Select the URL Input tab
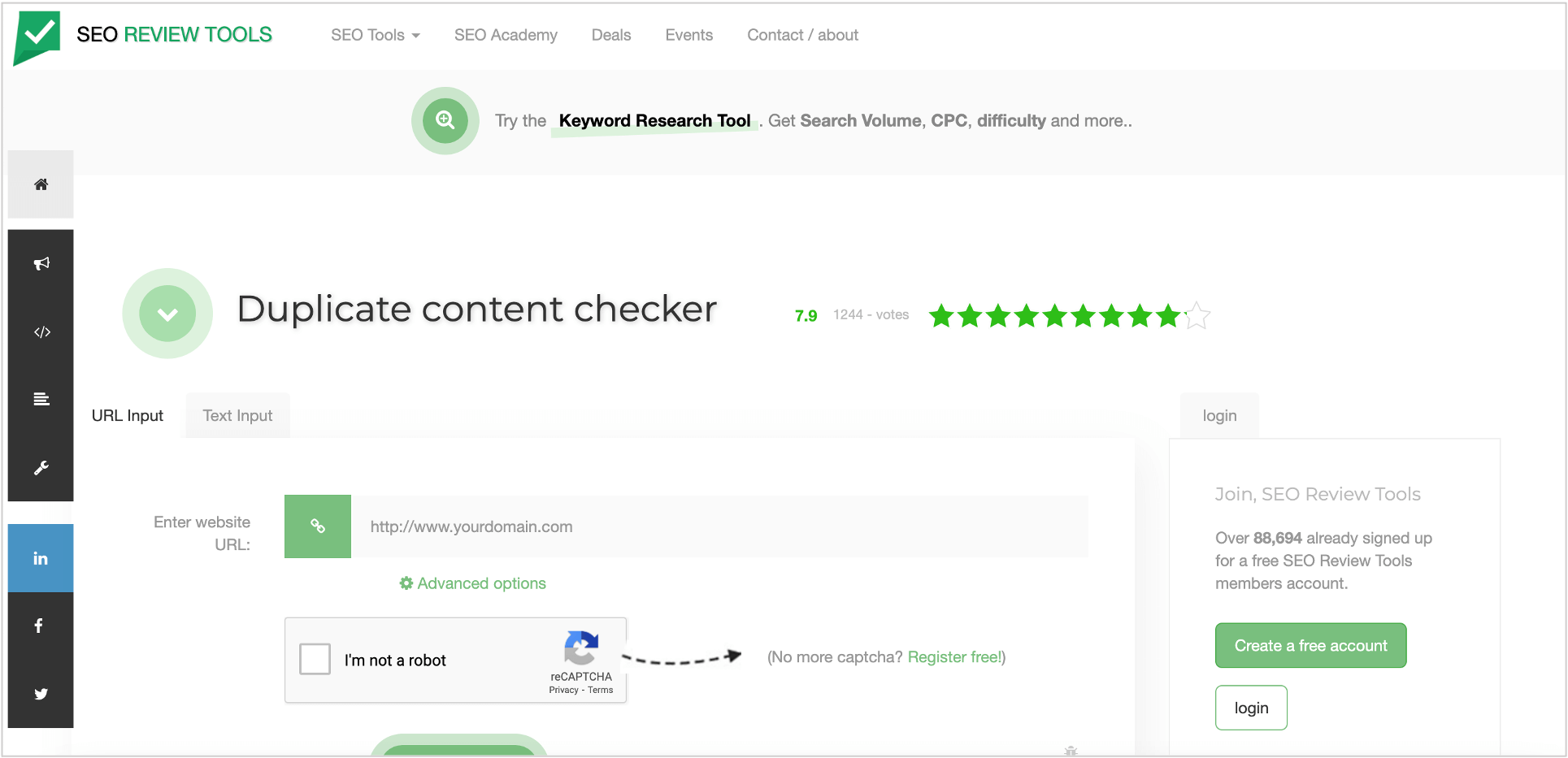 (x=128, y=415)
